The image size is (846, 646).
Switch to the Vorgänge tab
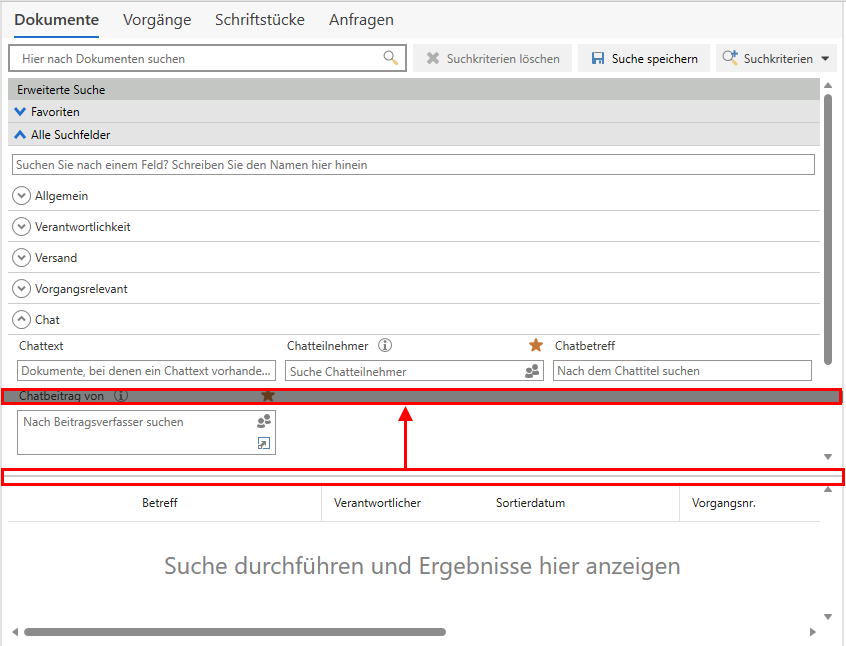155,20
